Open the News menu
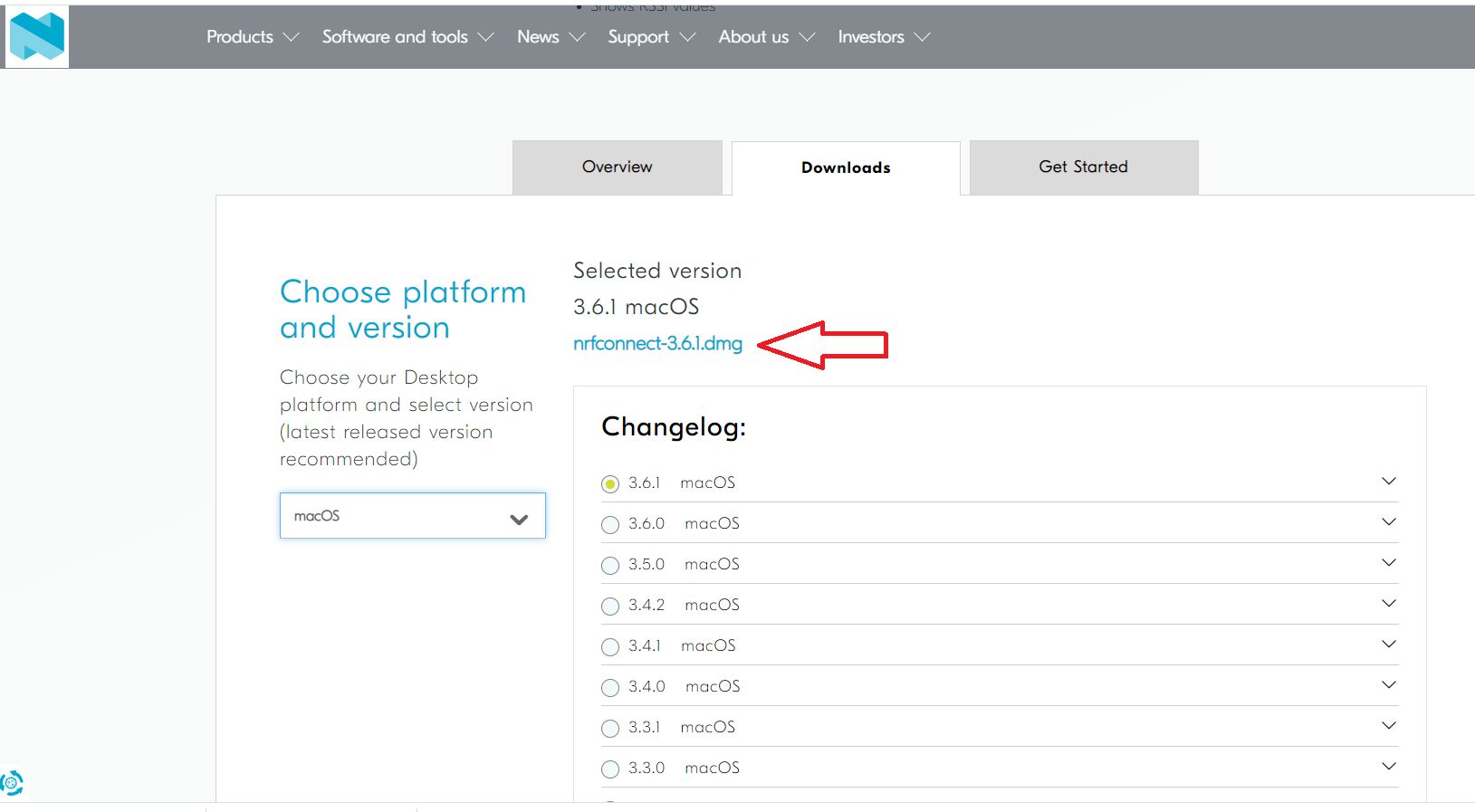The image size is (1475, 812). click(x=551, y=37)
